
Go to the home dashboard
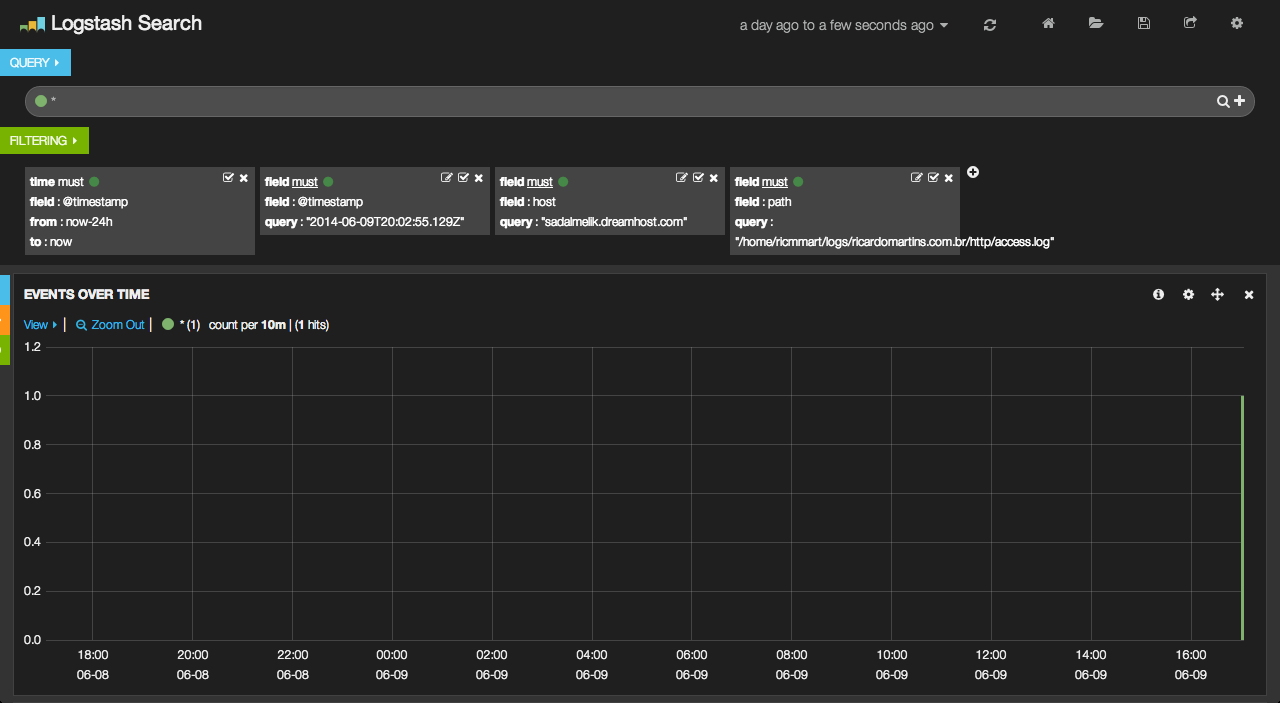pyautogui.click(x=1047, y=24)
